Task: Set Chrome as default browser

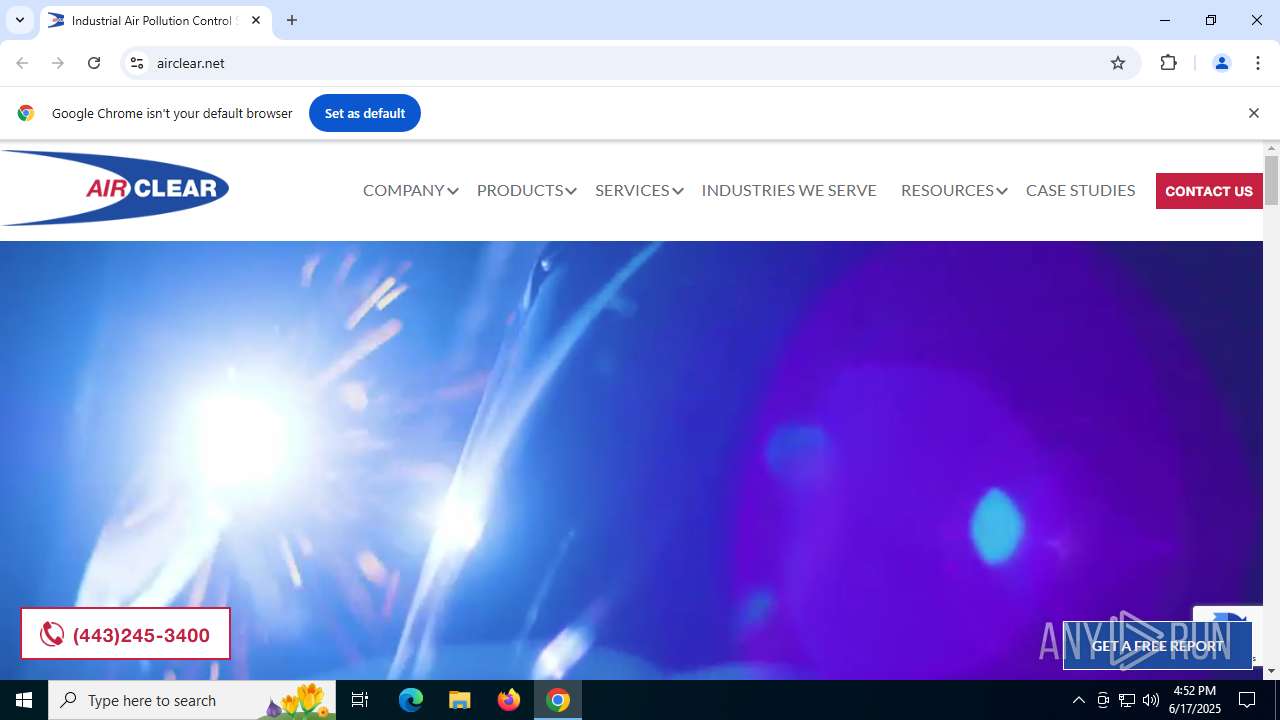Action: pos(365,113)
